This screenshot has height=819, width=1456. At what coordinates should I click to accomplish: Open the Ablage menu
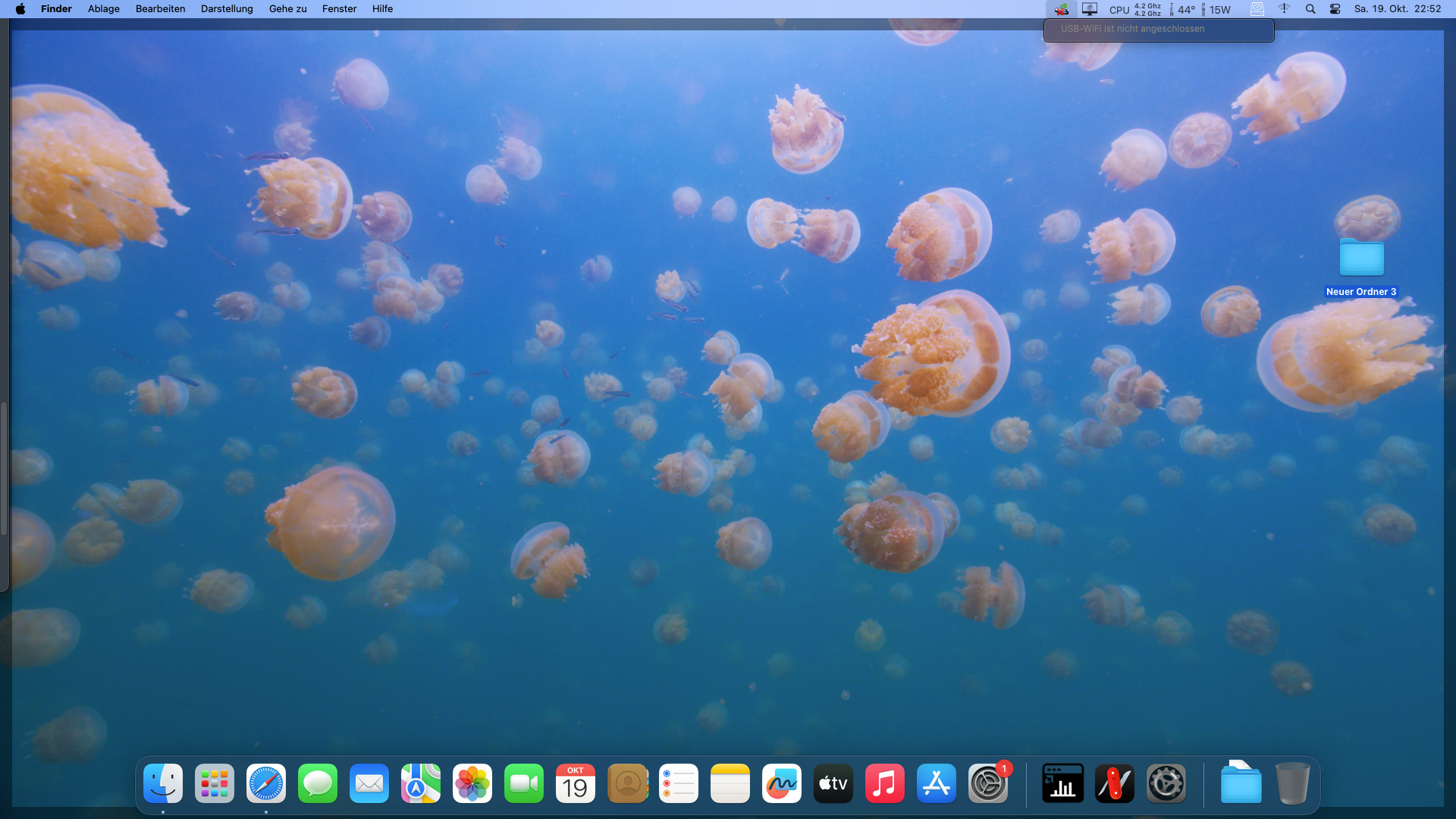tap(104, 9)
